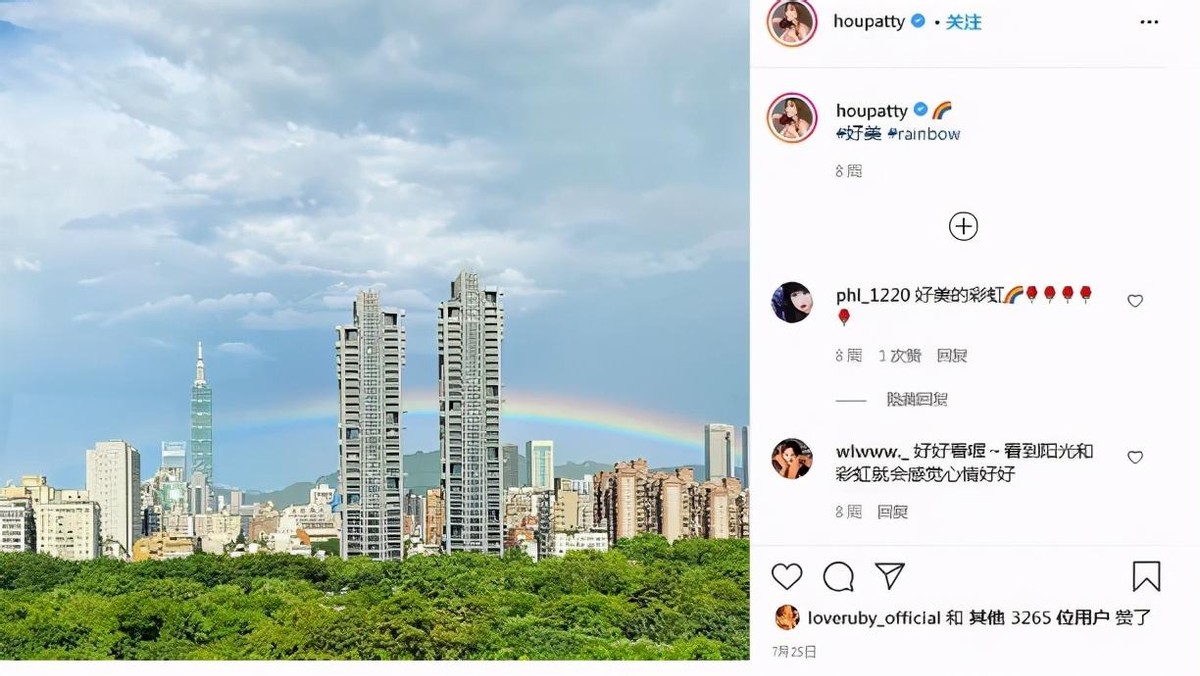Viewport: 1200px width, 676px height.
Task: Open phl_1220 profile picture
Action: click(792, 302)
